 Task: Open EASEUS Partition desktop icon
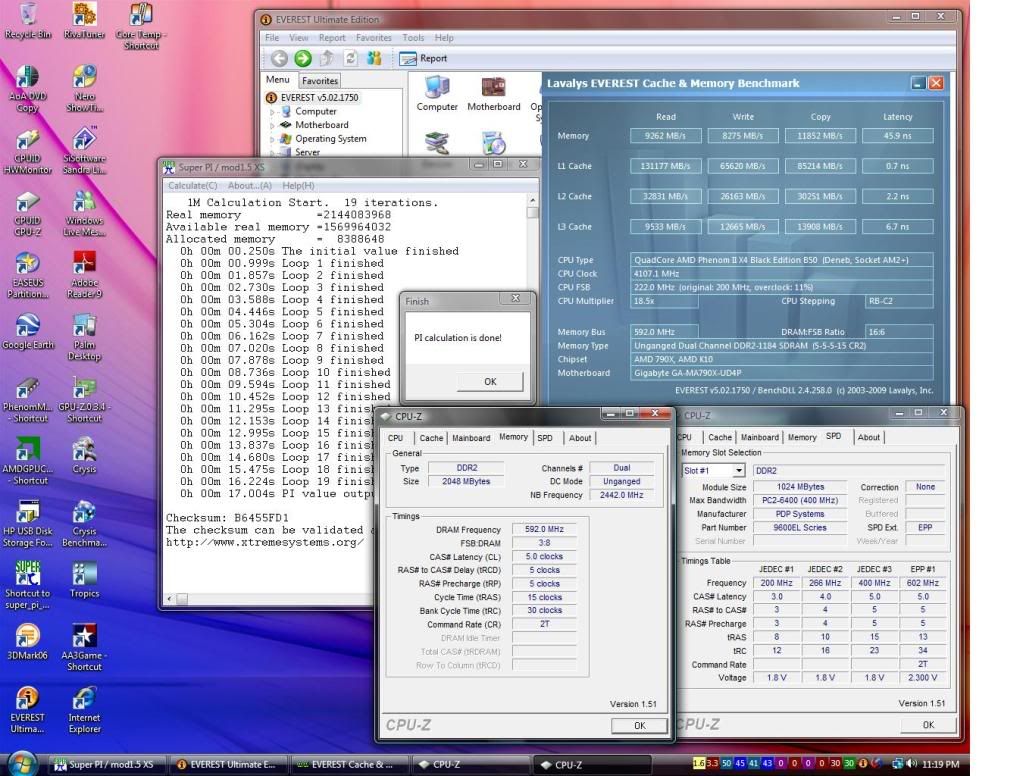click(x=27, y=275)
